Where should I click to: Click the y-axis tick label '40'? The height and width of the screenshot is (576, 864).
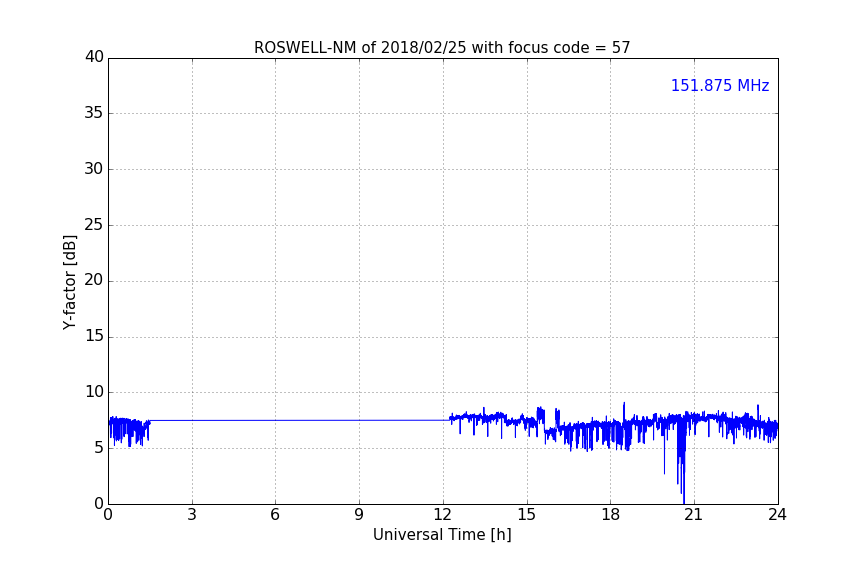click(94, 57)
